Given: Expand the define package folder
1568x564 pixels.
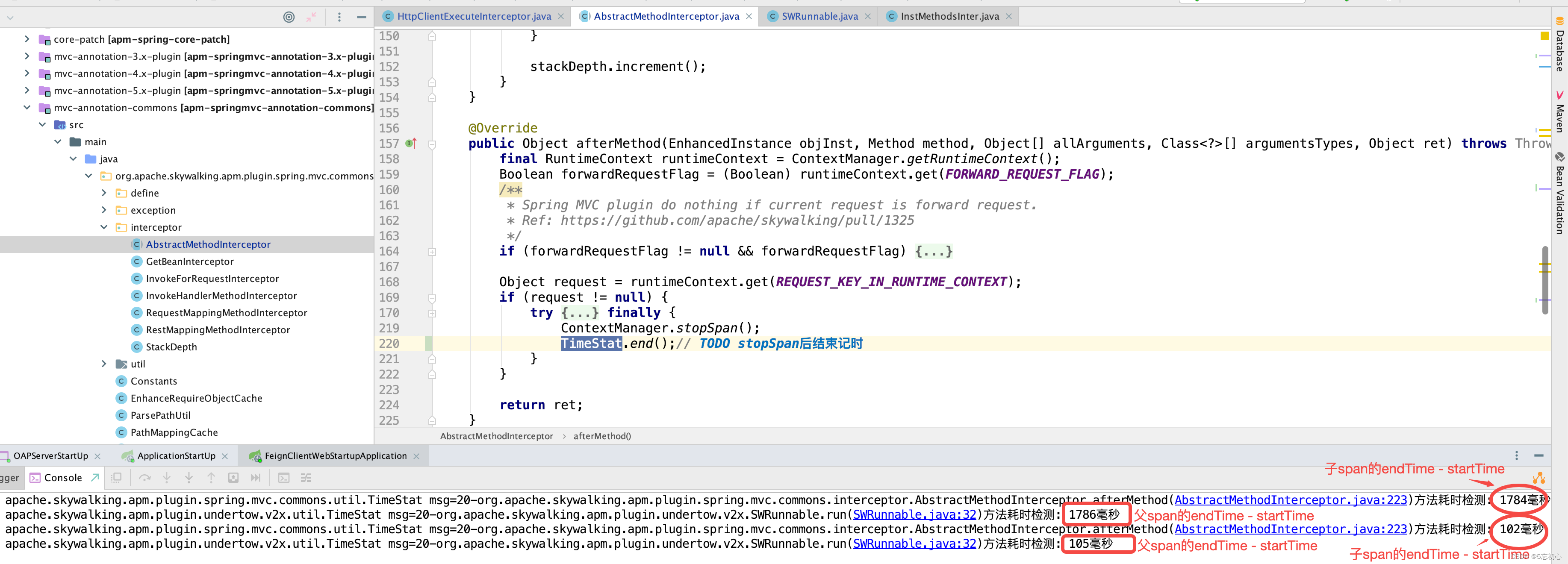Looking at the screenshot, I should pos(104,193).
